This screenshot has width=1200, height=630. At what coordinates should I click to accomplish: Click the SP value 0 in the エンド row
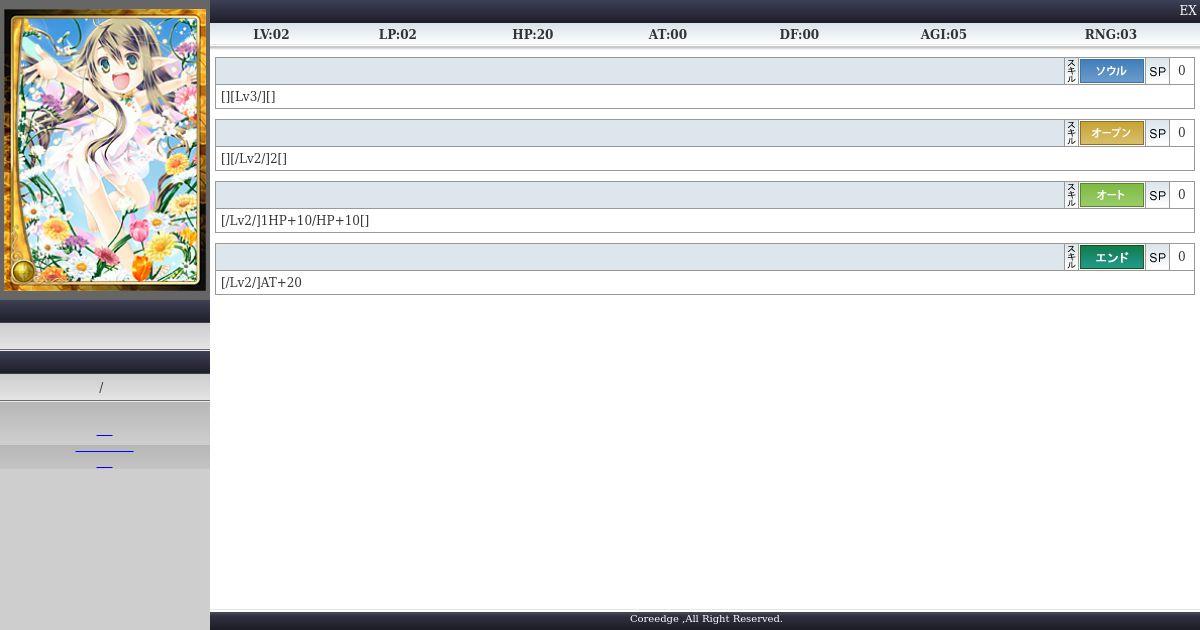(1182, 257)
